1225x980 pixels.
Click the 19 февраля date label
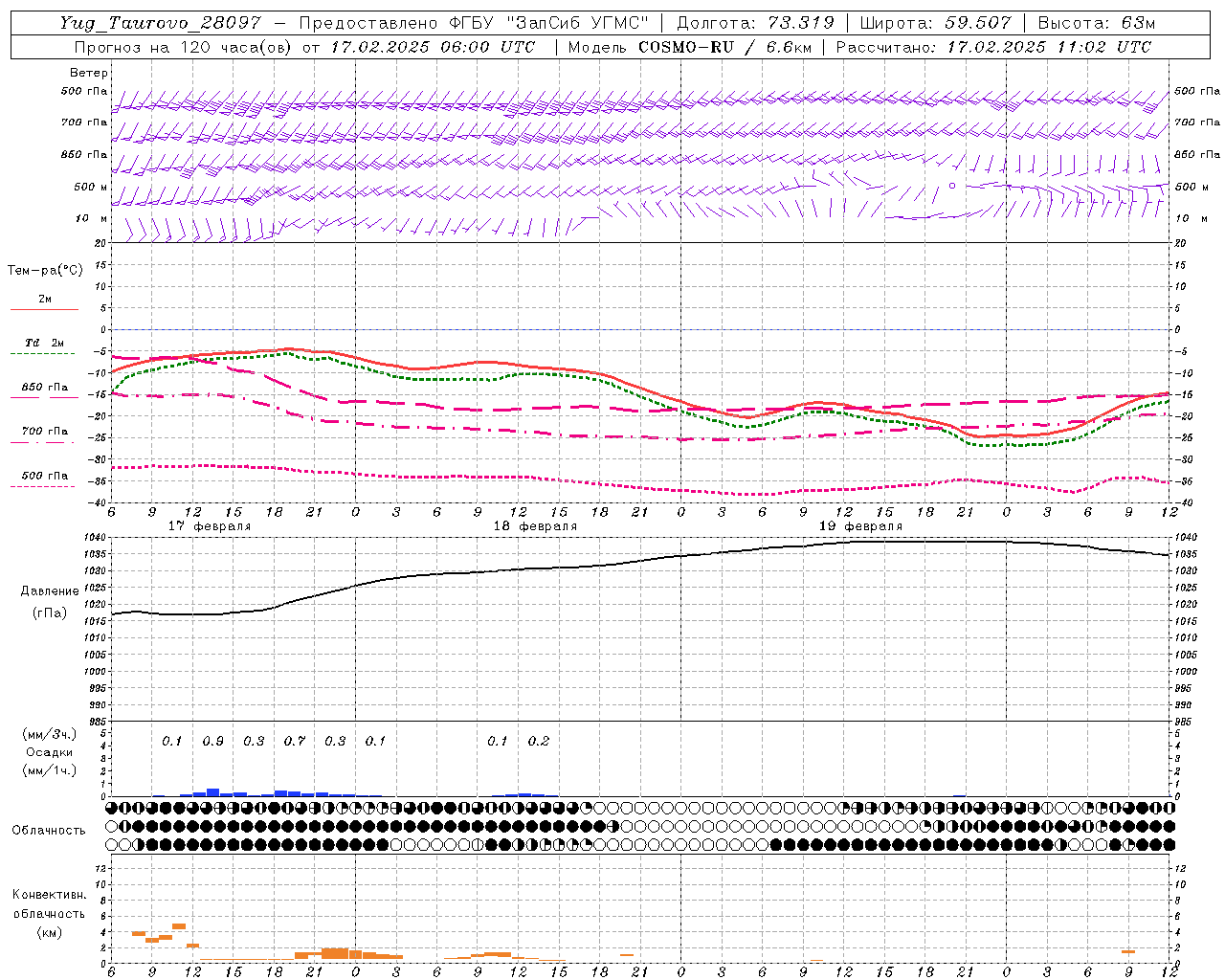(860, 526)
